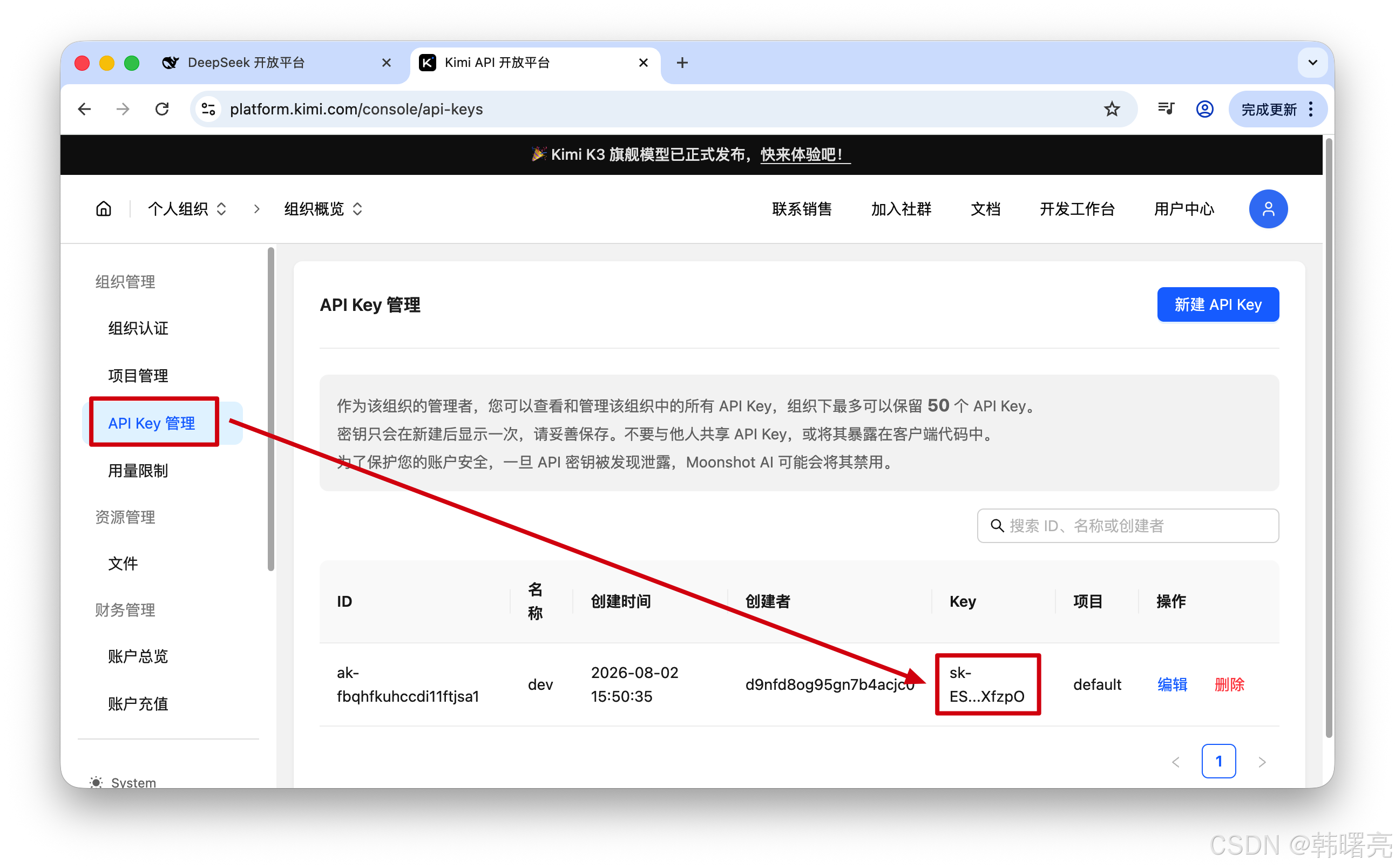Viewport: 1395px width, 868px height.
Task: Click the key ID ak-fbqhfkuhccdi11ftjsa1
Action: [408, 684]
